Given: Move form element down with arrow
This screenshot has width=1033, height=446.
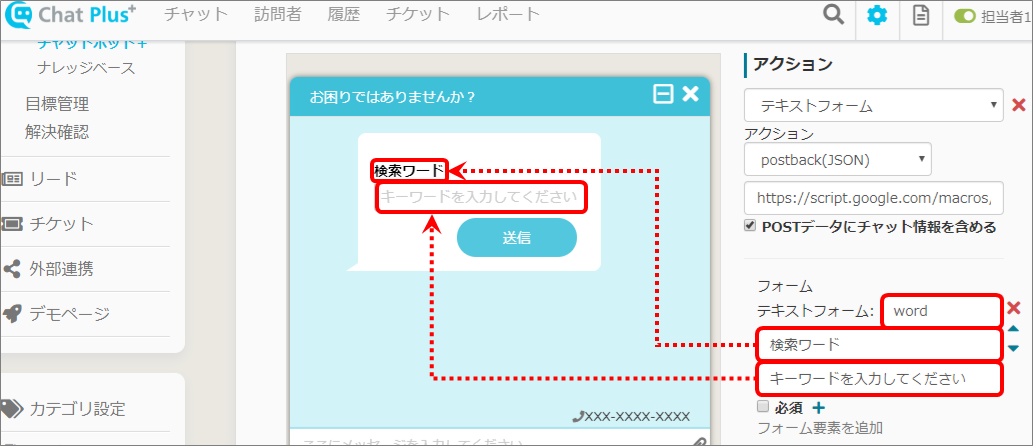Looking at the screenshot, I should coord(1013,348).
